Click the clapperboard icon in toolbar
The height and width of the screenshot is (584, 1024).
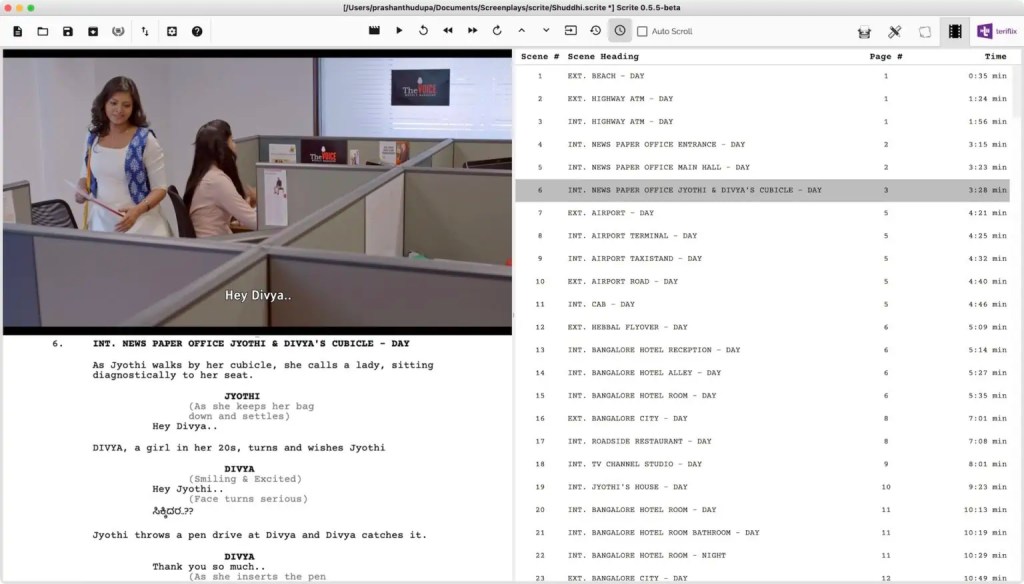tap(374, 31)
